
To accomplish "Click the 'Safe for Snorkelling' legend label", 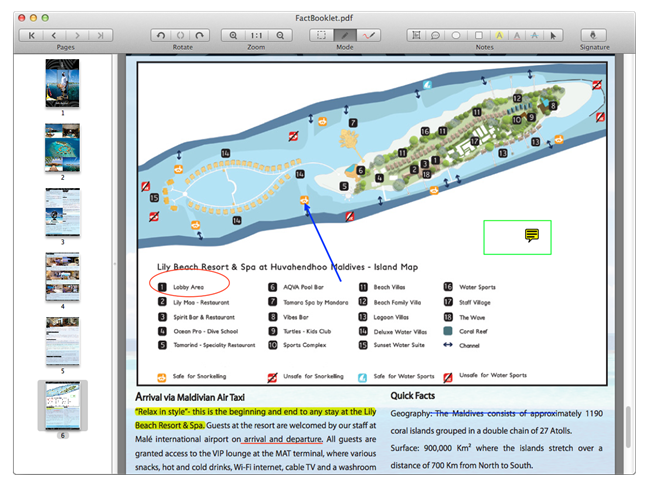I will click(x=199, y=376).
